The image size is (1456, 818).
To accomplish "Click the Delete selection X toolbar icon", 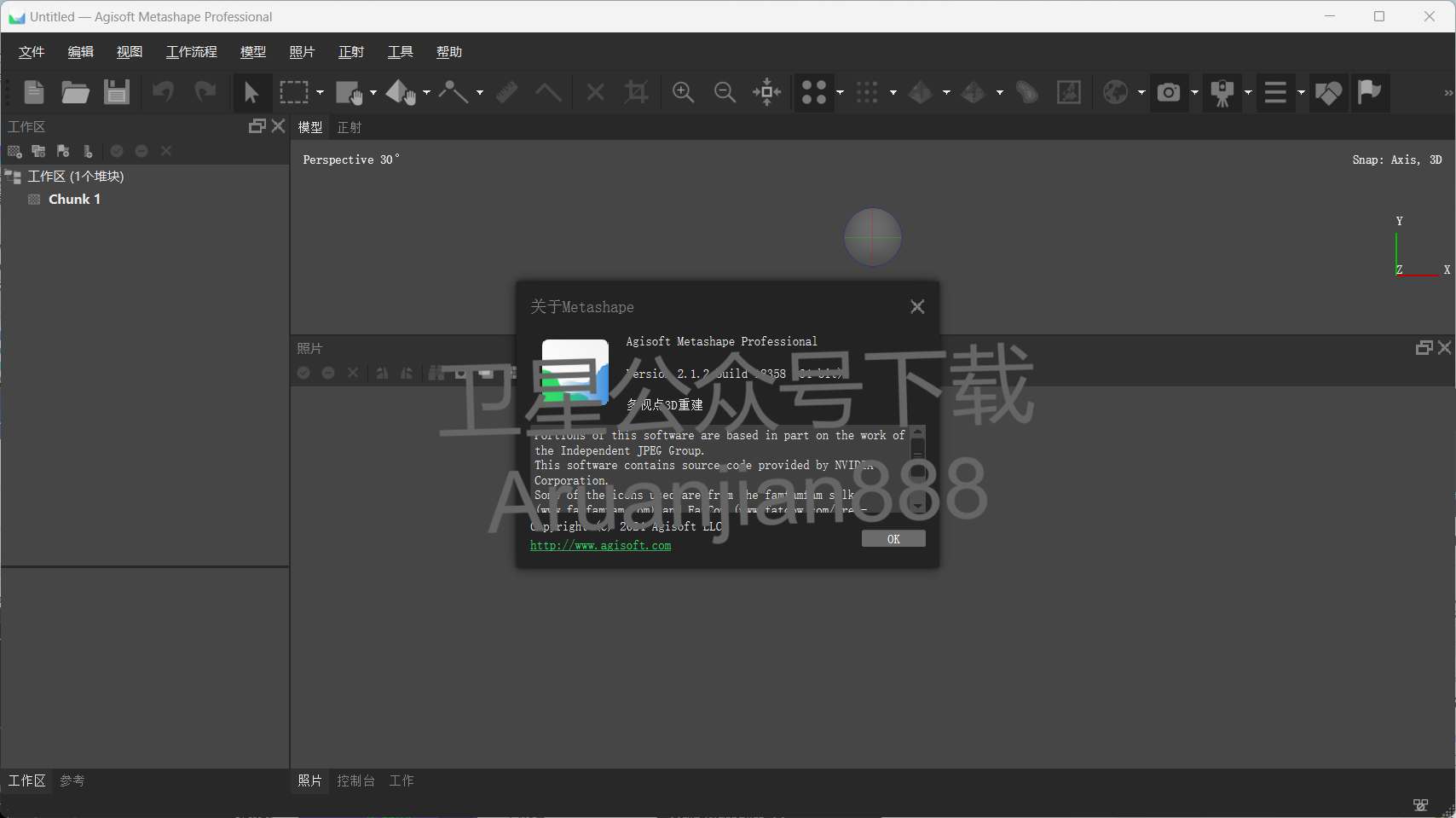I will 596,91.
